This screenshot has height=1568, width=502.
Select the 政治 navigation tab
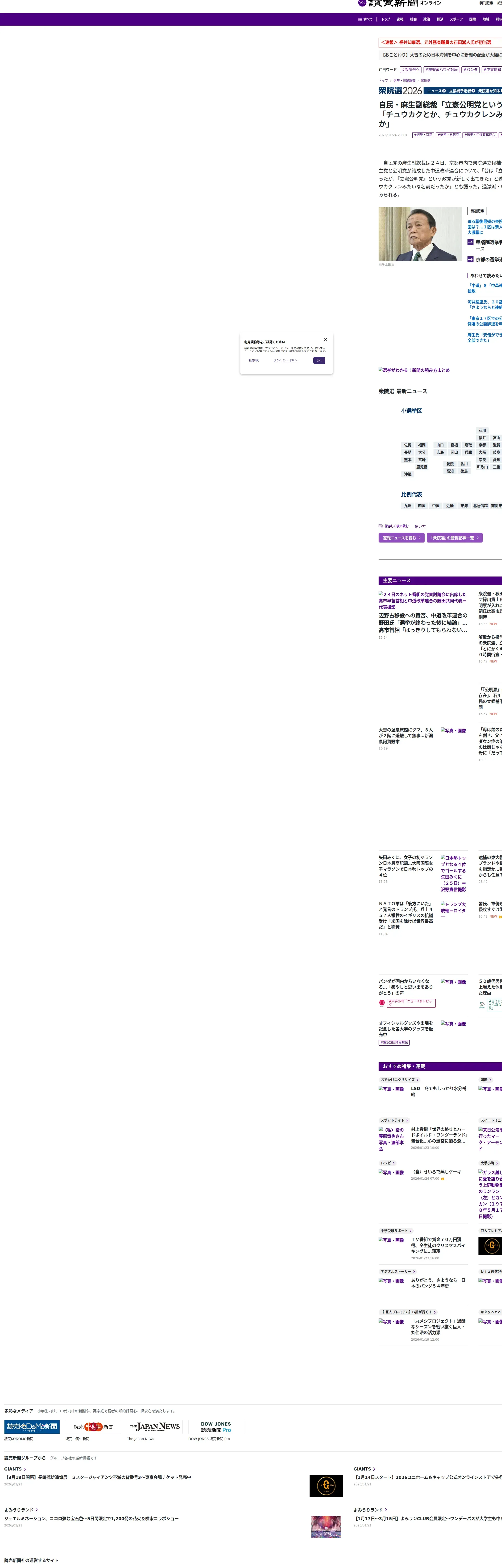pos(426,20)
